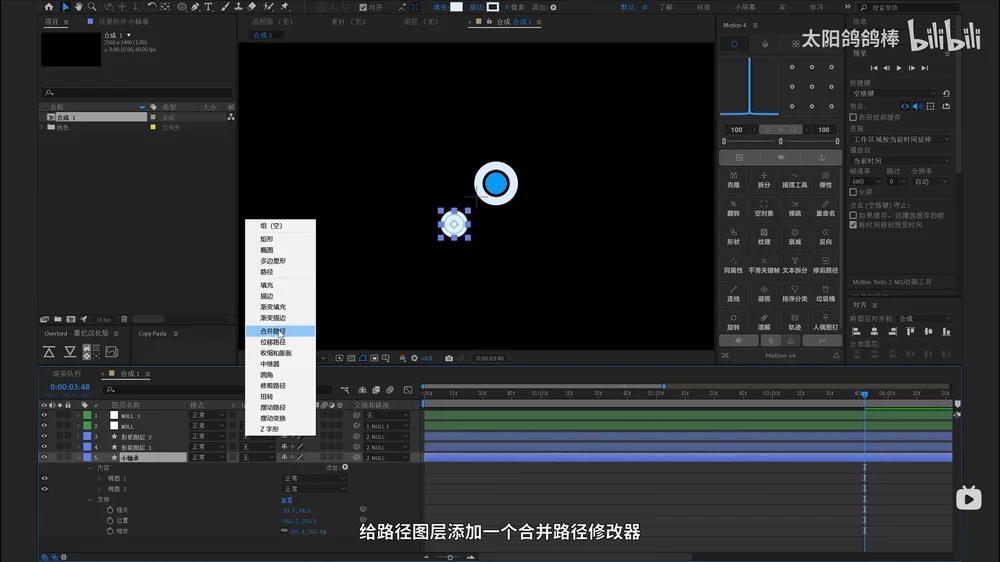Select the Type text tool

pos(209,7)
